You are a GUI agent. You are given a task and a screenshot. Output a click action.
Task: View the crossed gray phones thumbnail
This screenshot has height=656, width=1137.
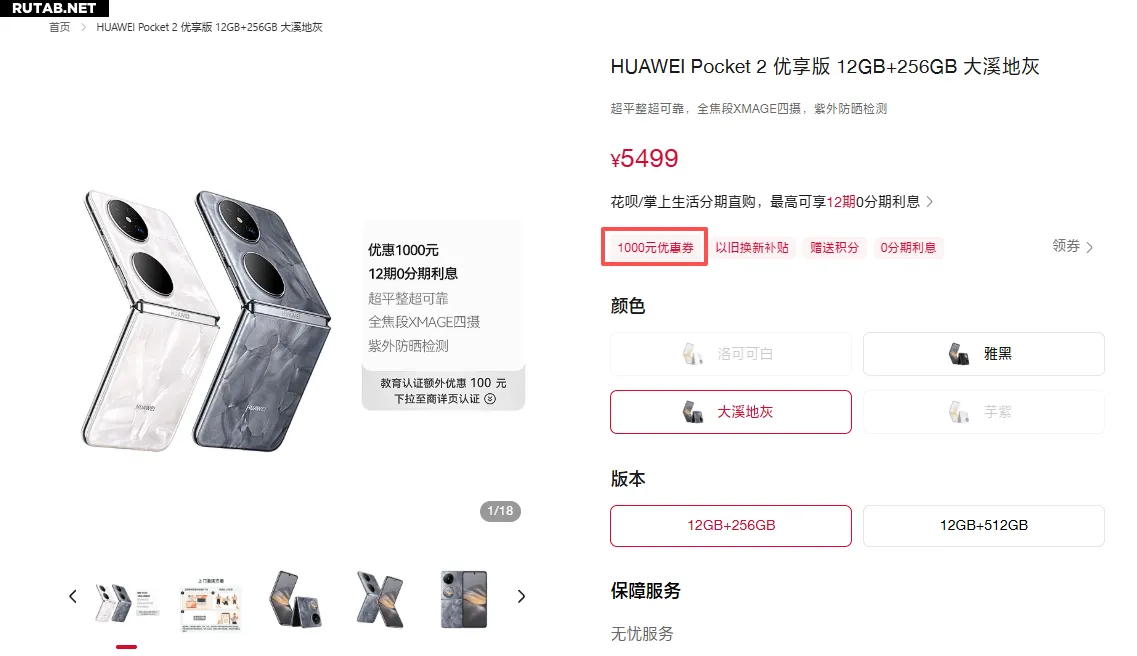[379, 599]
